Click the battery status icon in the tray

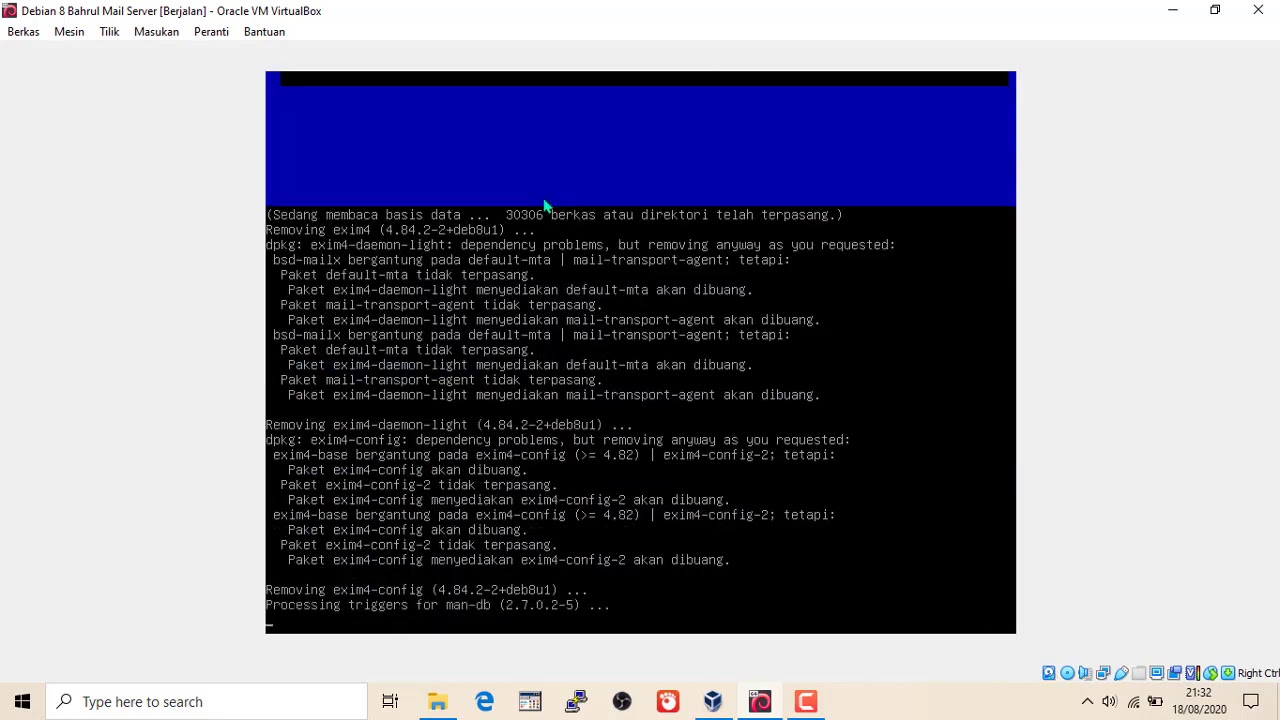point(1155,702)
